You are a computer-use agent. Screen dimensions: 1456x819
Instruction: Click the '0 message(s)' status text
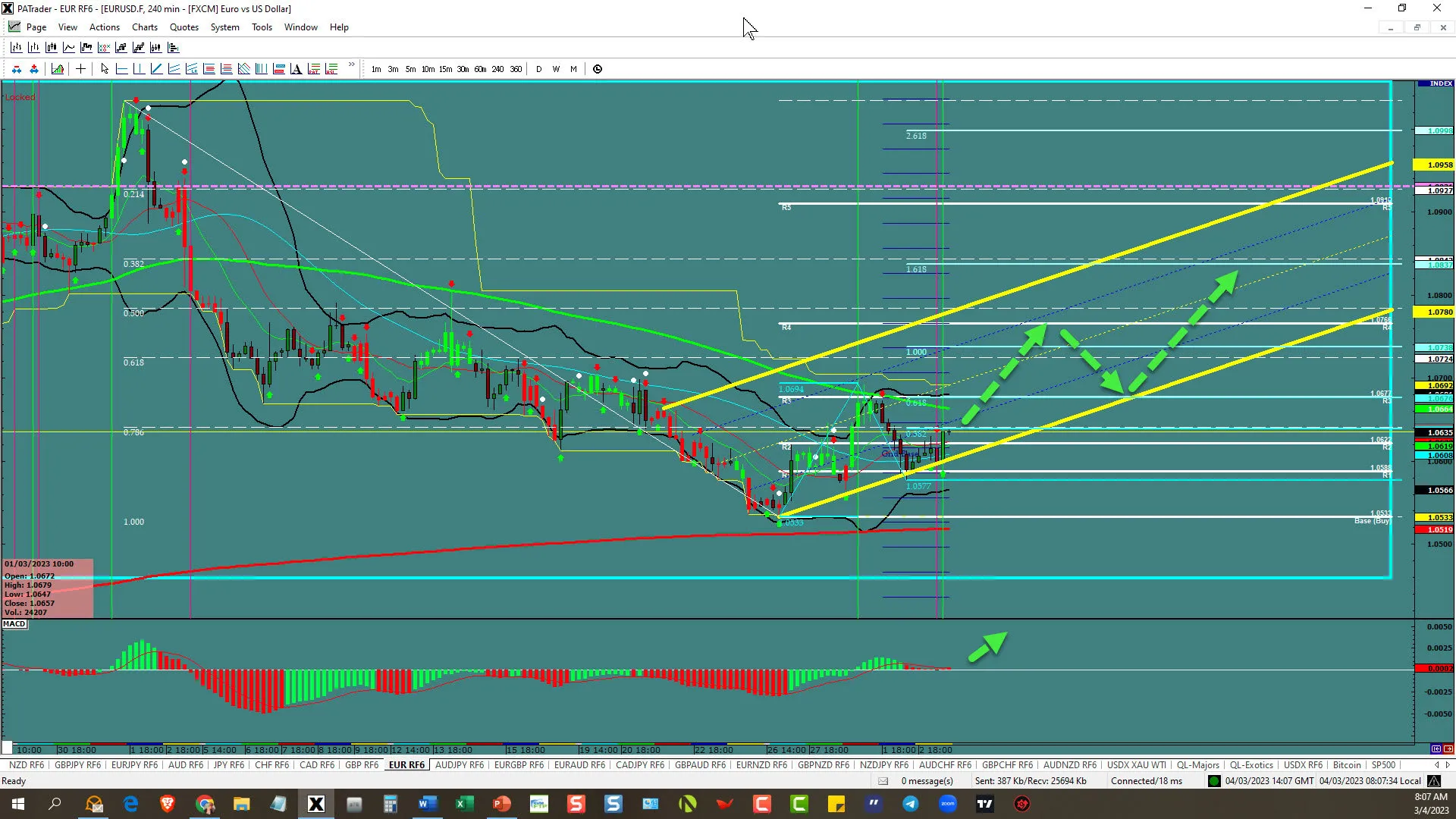pos(927,781)
